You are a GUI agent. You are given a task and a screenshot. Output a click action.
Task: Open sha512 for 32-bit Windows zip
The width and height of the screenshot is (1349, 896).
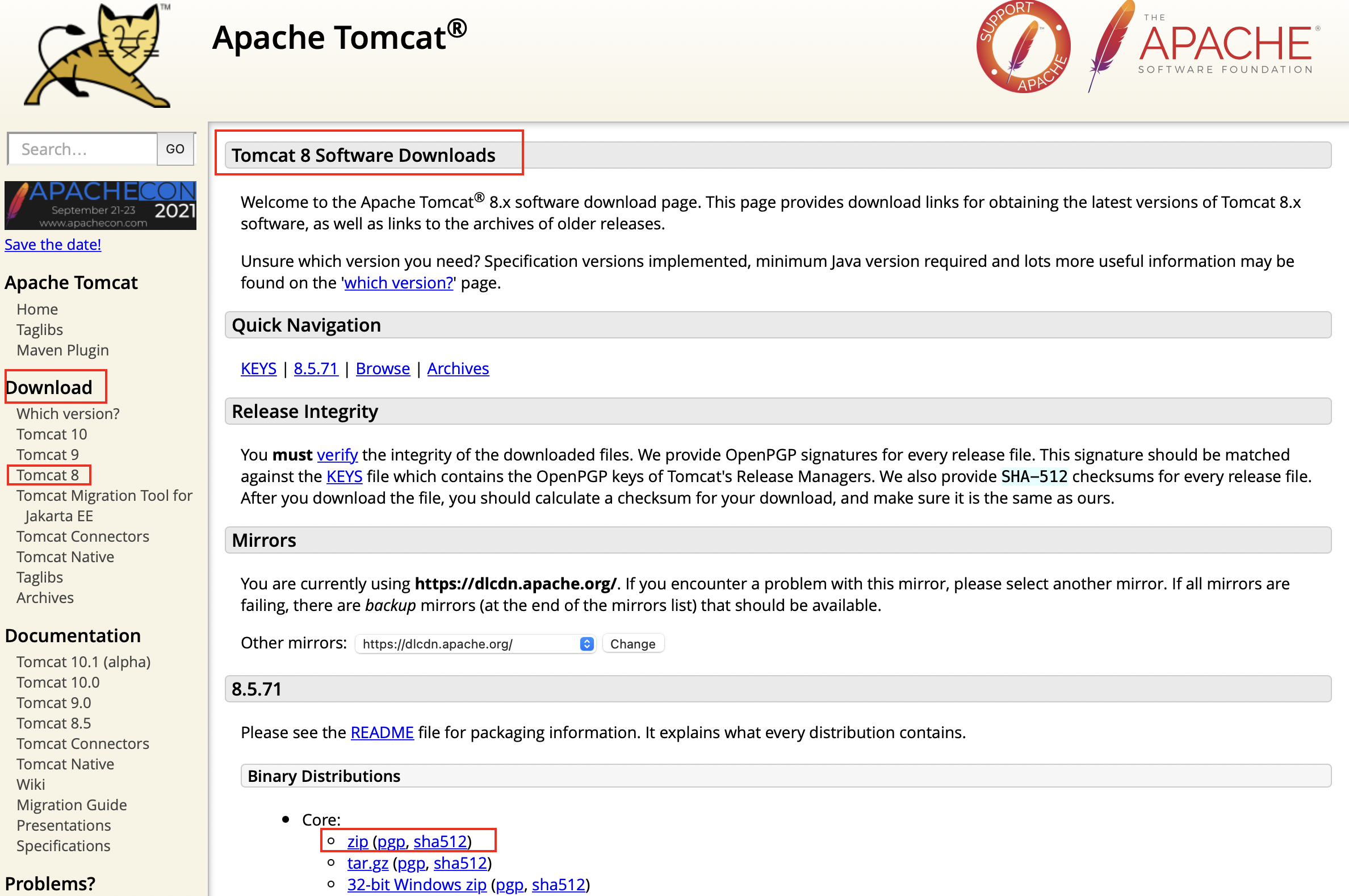(559, 886)
